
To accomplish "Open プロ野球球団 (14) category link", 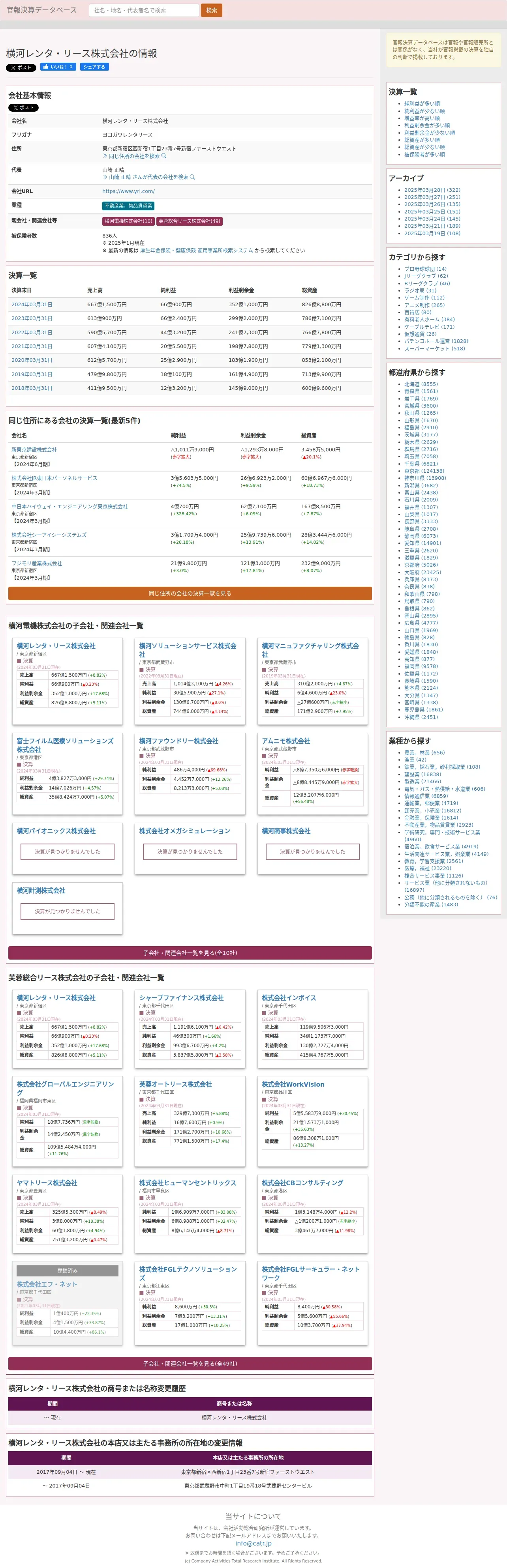I will tap(425, 269).
